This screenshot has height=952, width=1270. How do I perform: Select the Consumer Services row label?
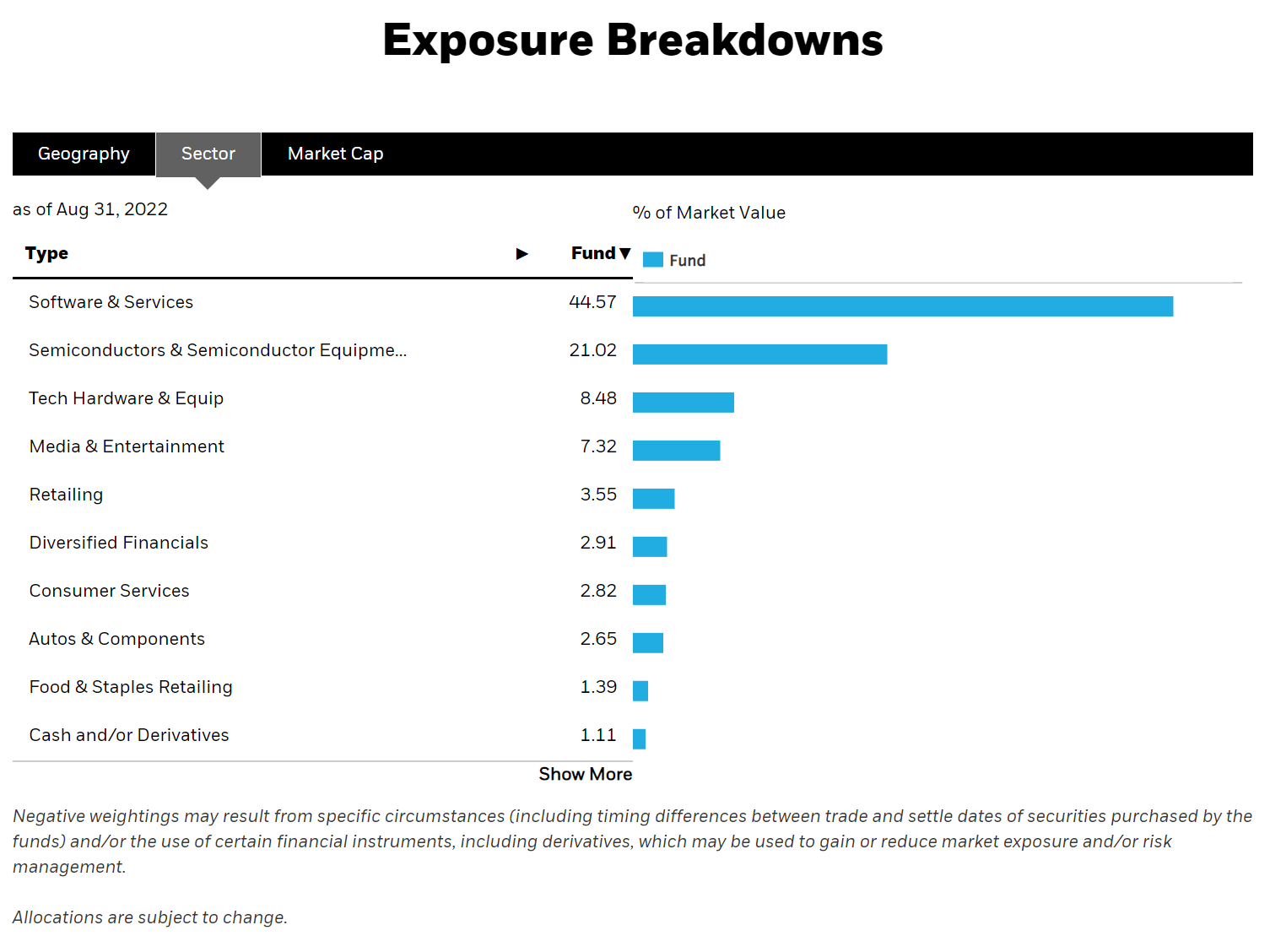click(x=110, y=591)
